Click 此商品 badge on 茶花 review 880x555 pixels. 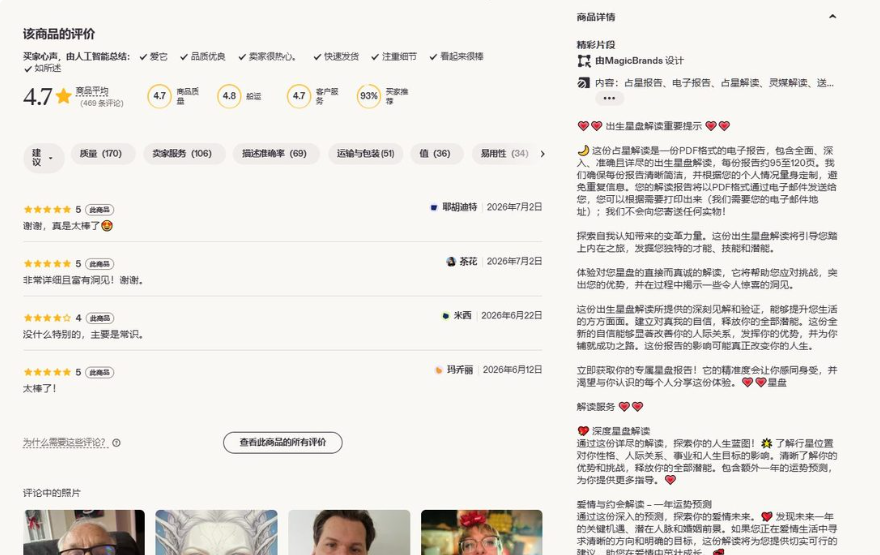[x=100, y=264]
